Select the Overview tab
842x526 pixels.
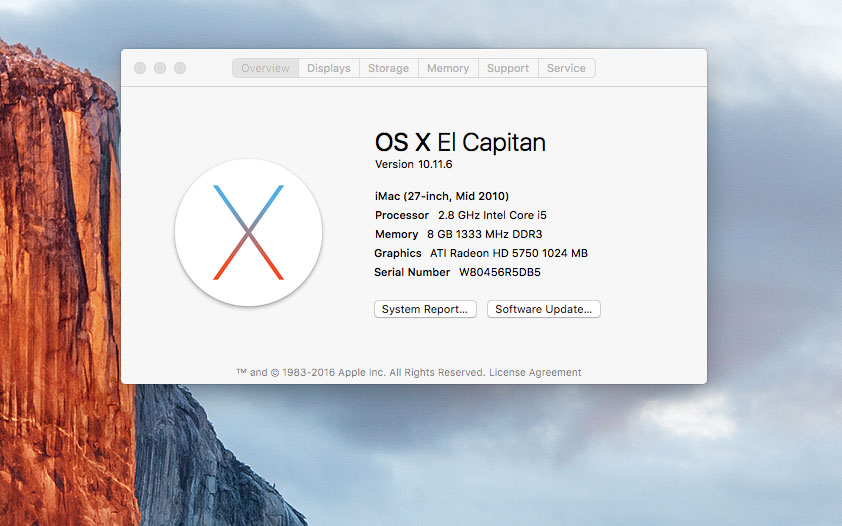coord(265,68)
